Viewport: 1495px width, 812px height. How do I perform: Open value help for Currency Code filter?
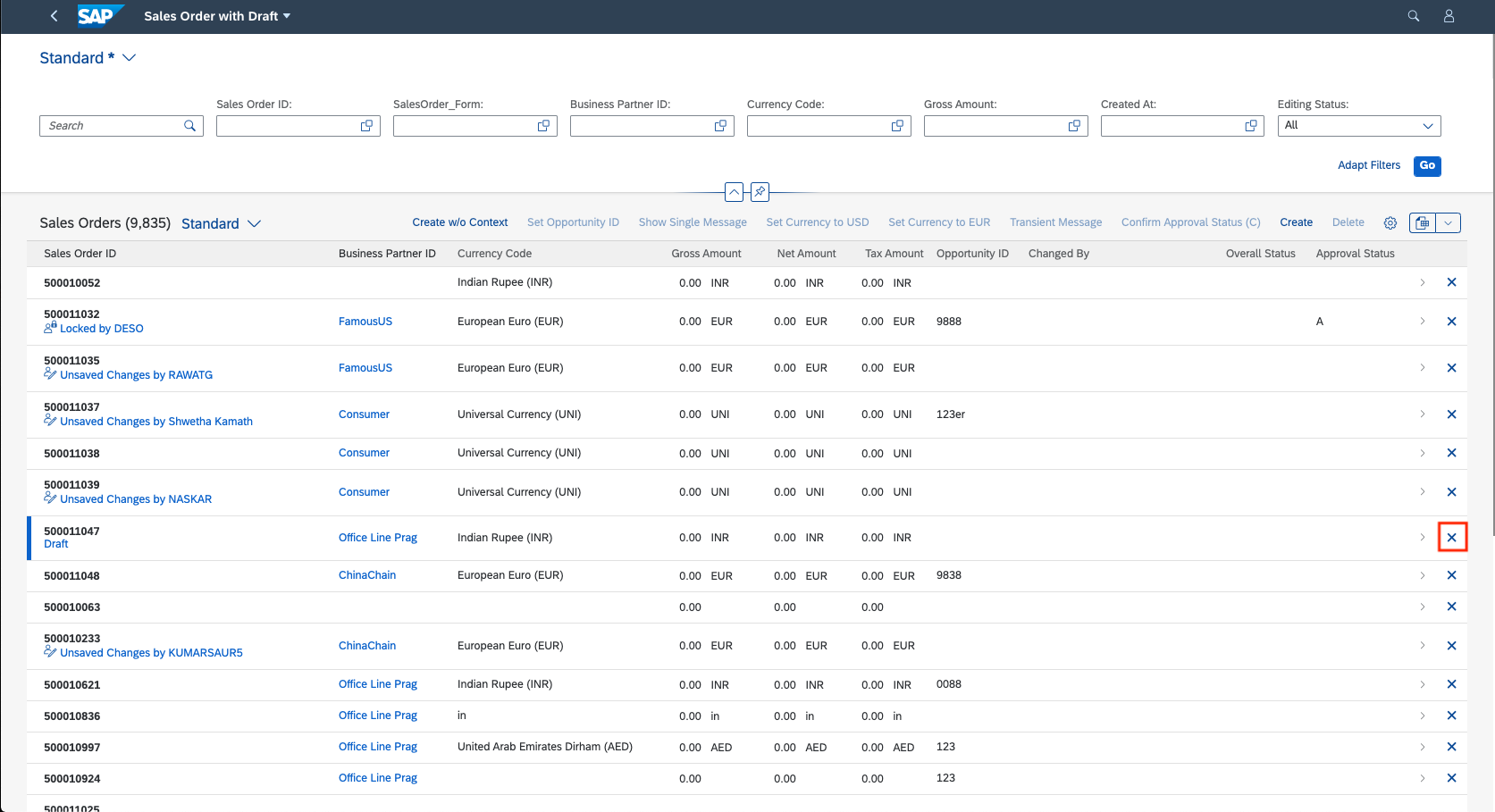tap(897, 126)
